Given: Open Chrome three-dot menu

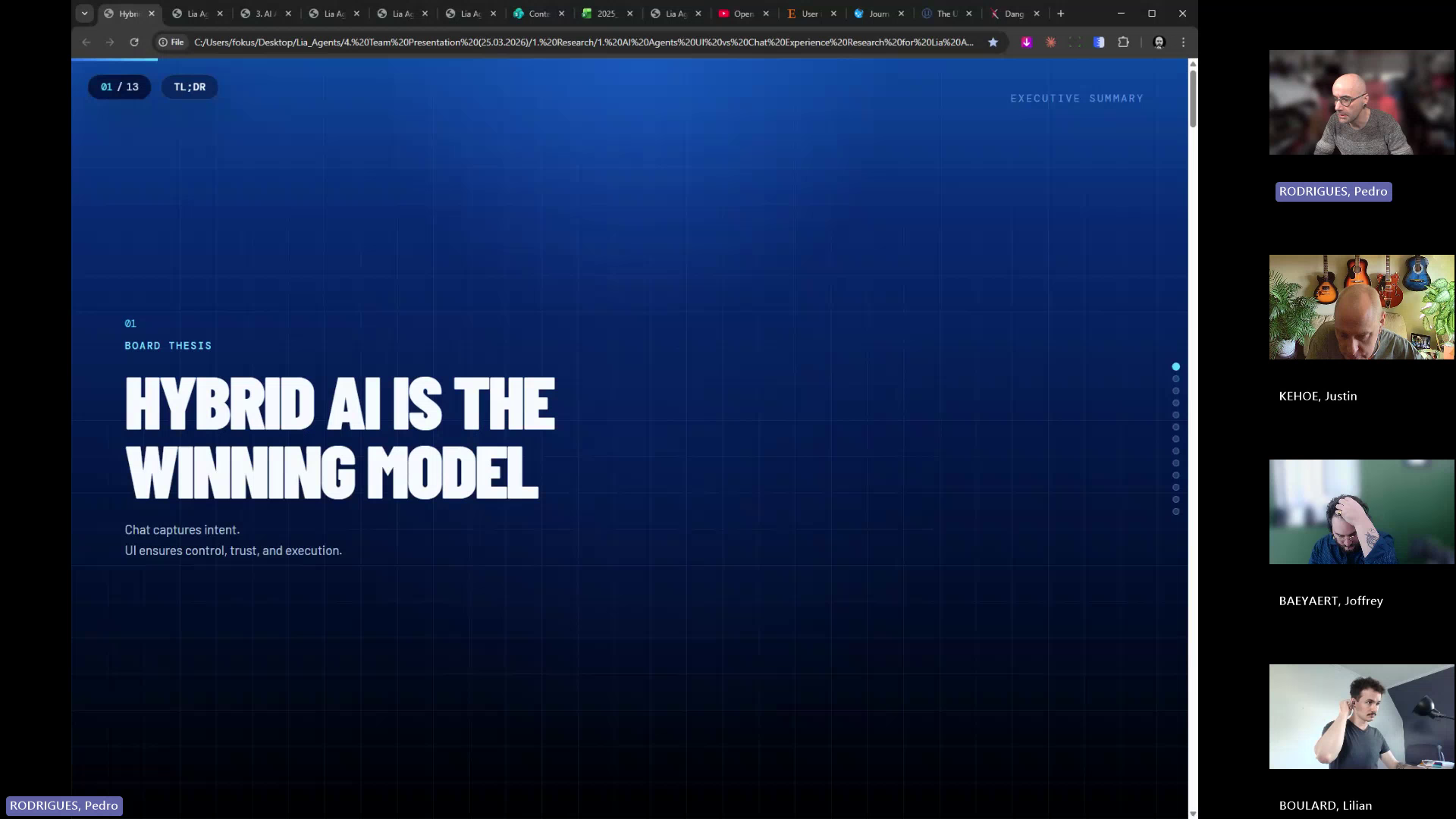Looking at the screenshot, I should pos(1183,42).
